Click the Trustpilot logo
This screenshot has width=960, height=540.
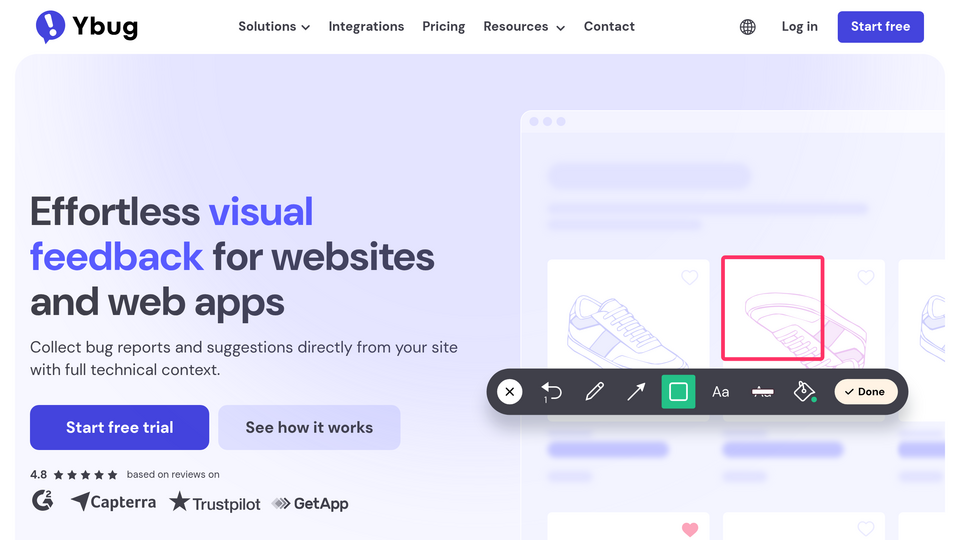tap(215, 503)
